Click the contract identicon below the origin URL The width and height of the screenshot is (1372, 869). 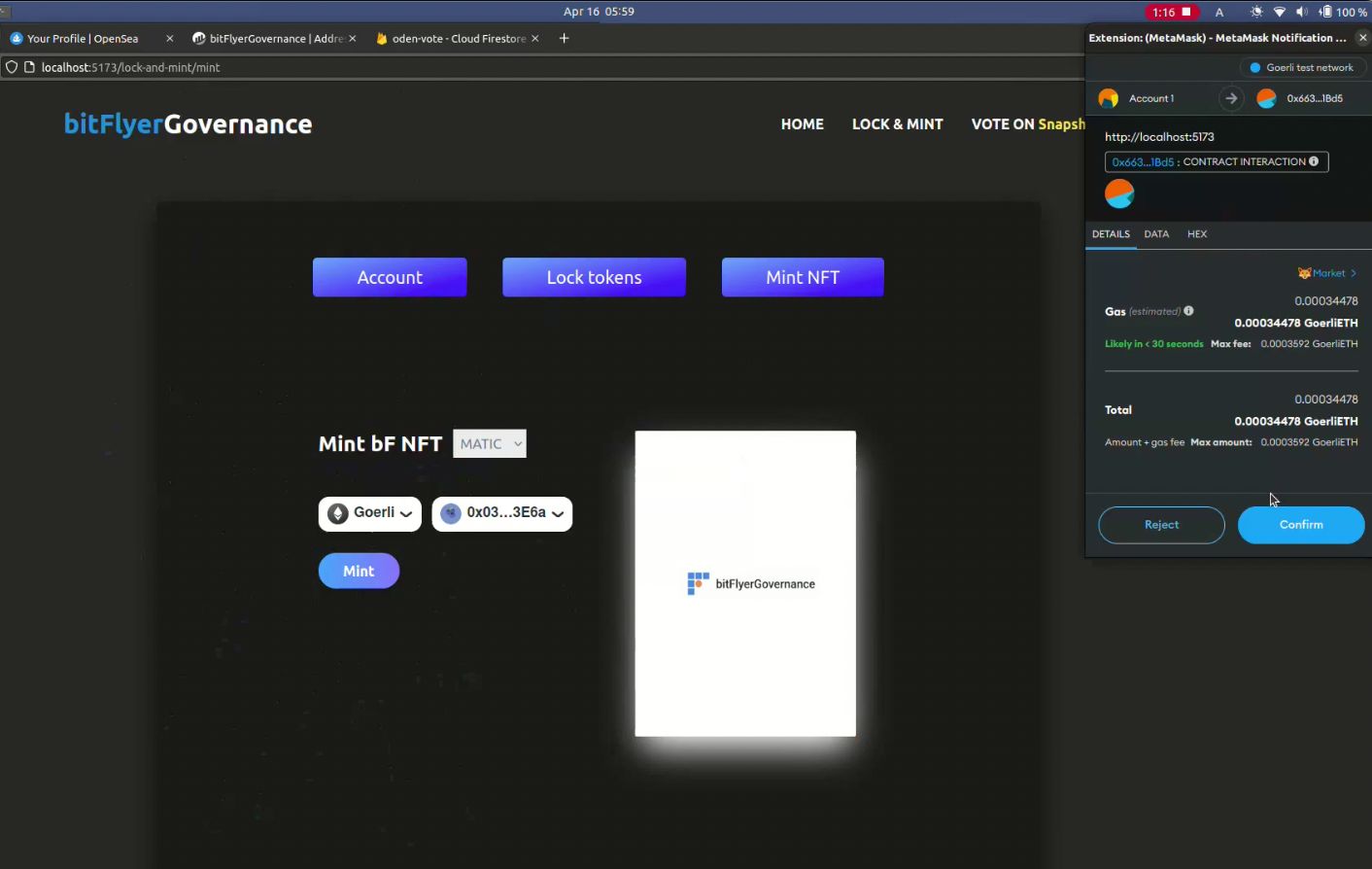1119,193
